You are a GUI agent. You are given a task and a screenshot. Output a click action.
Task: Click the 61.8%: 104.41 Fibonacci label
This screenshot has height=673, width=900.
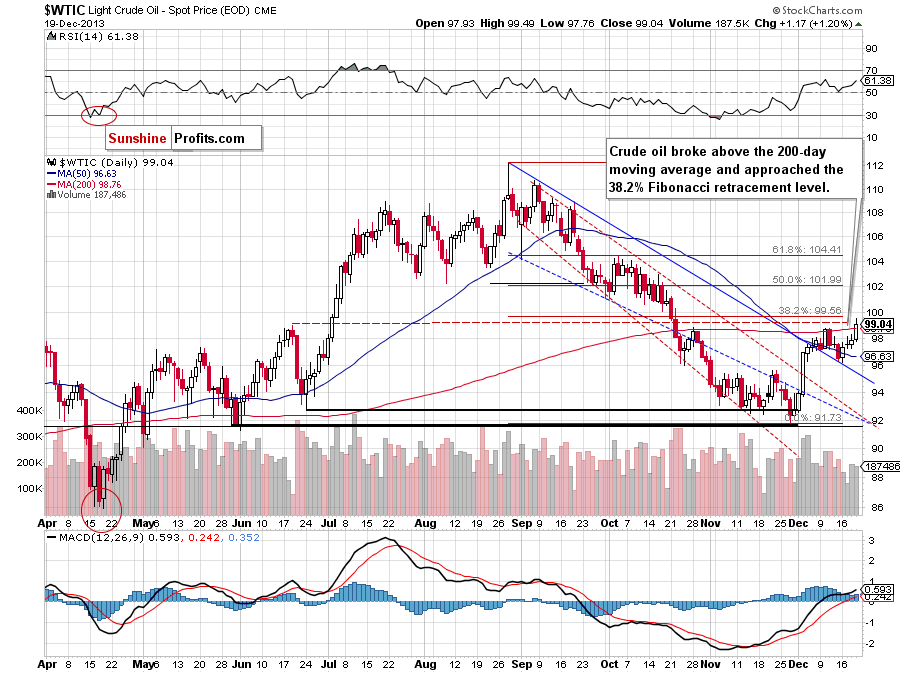(806, 250)
